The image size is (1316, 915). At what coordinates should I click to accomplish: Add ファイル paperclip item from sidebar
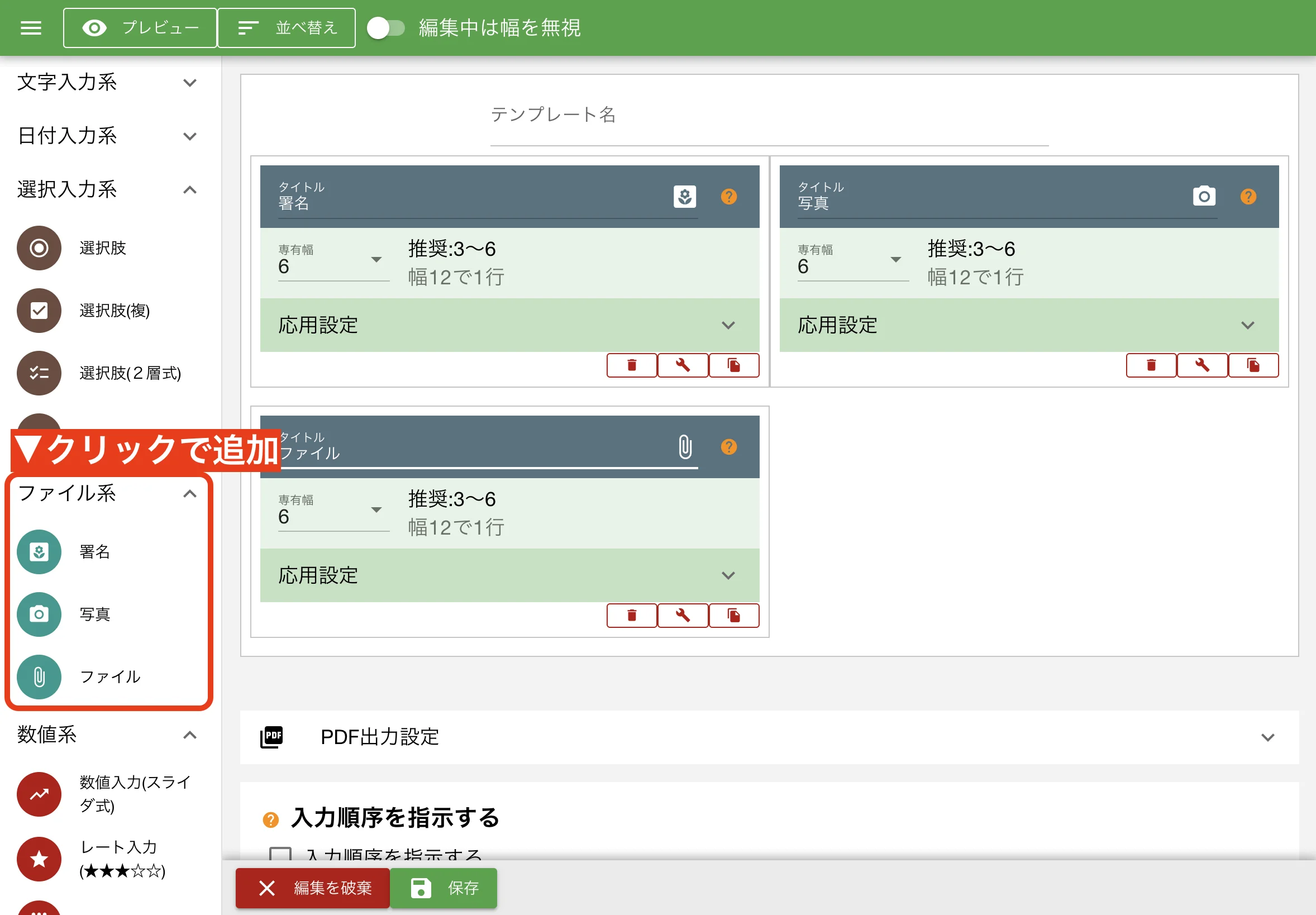point(39,676)
